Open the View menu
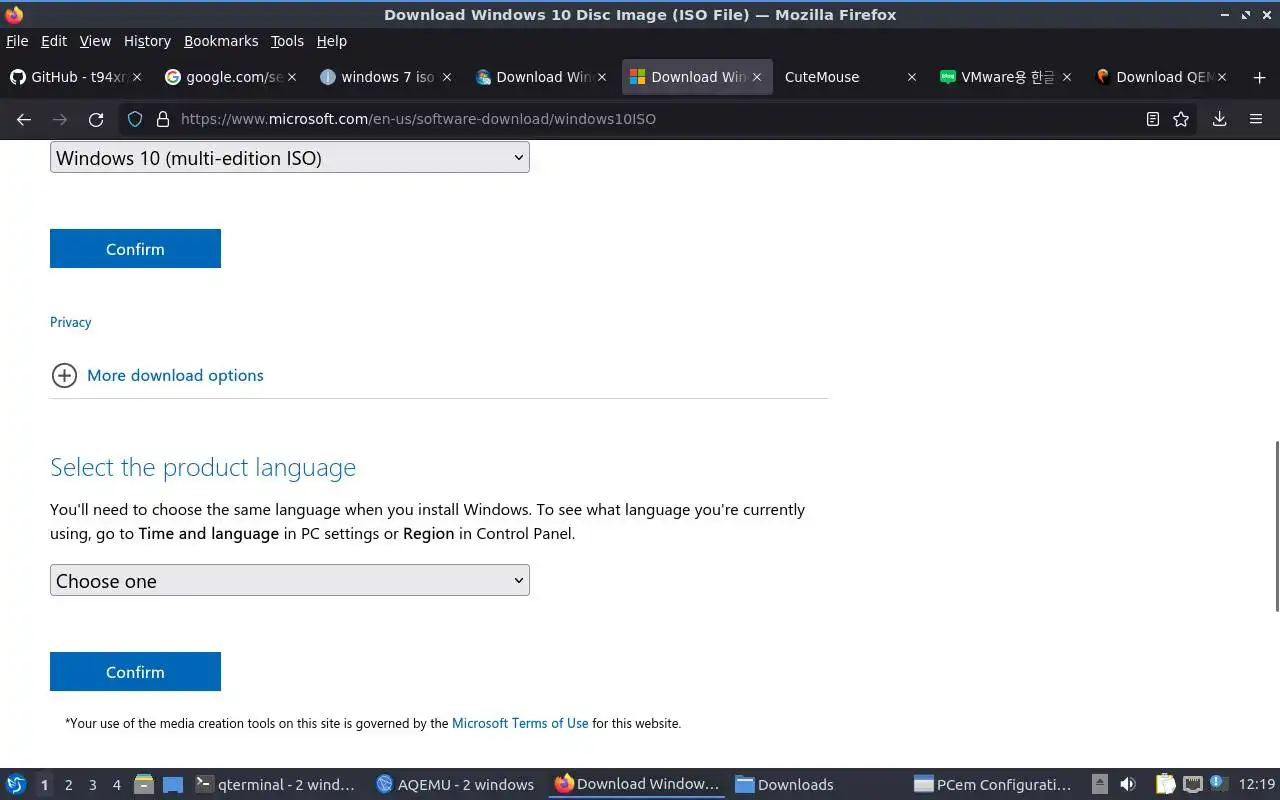The image size is (1280, 800). tap(95, 41)
